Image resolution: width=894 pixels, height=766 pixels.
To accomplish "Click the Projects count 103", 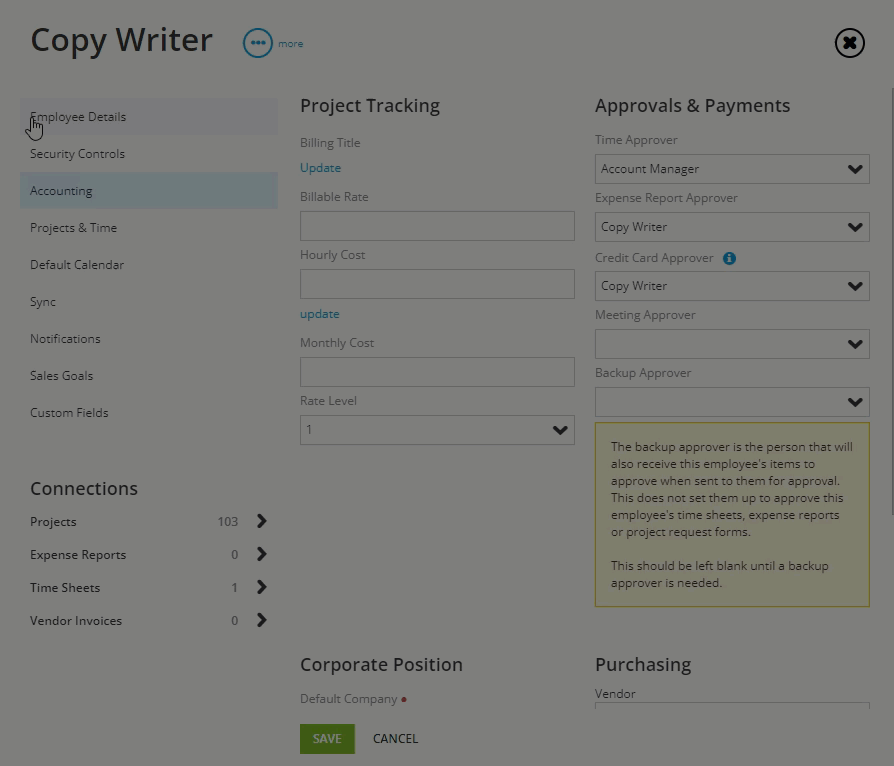I will click(x=227, y=522).
